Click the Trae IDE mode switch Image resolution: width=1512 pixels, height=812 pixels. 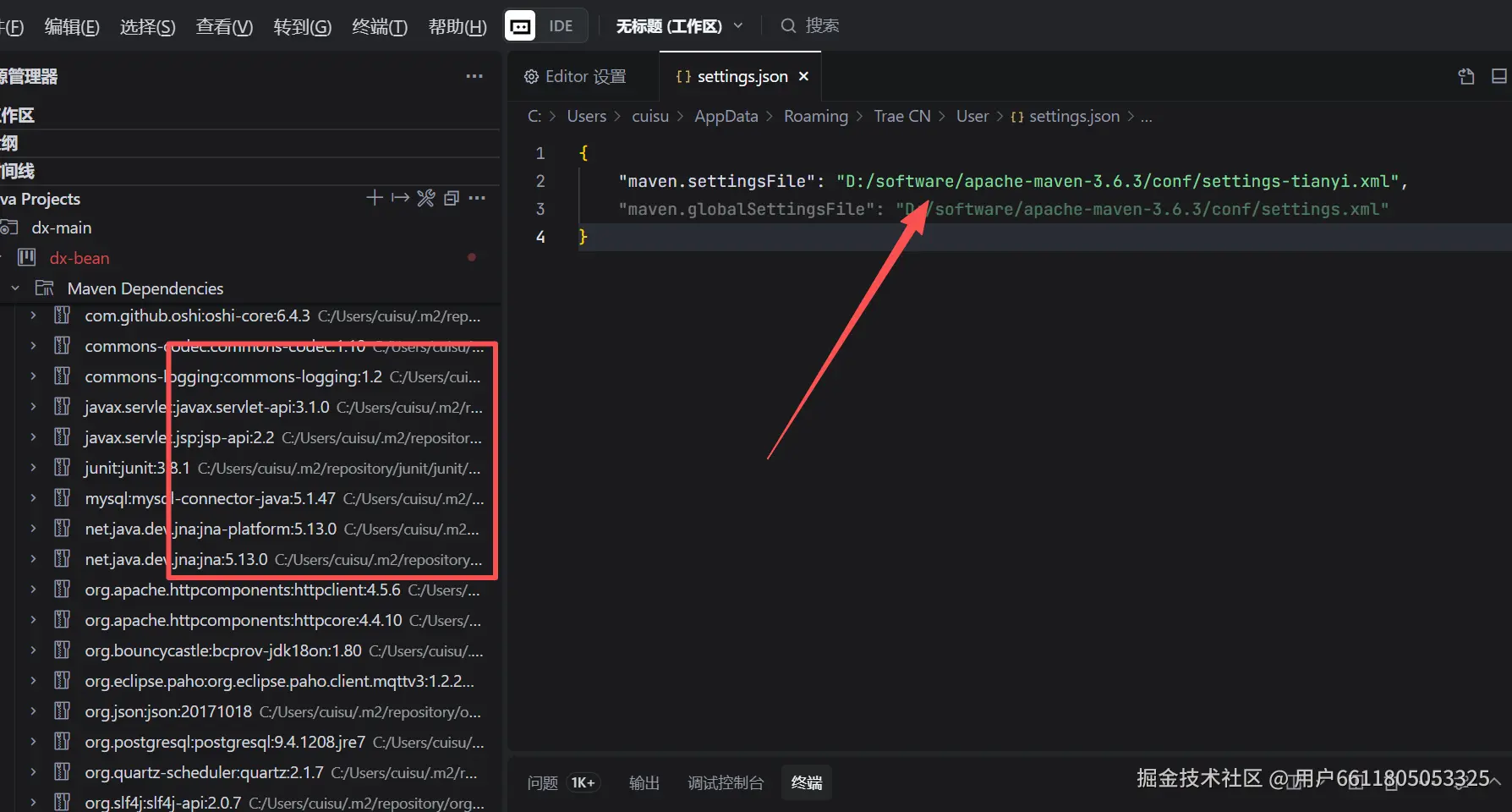[545, 26]
